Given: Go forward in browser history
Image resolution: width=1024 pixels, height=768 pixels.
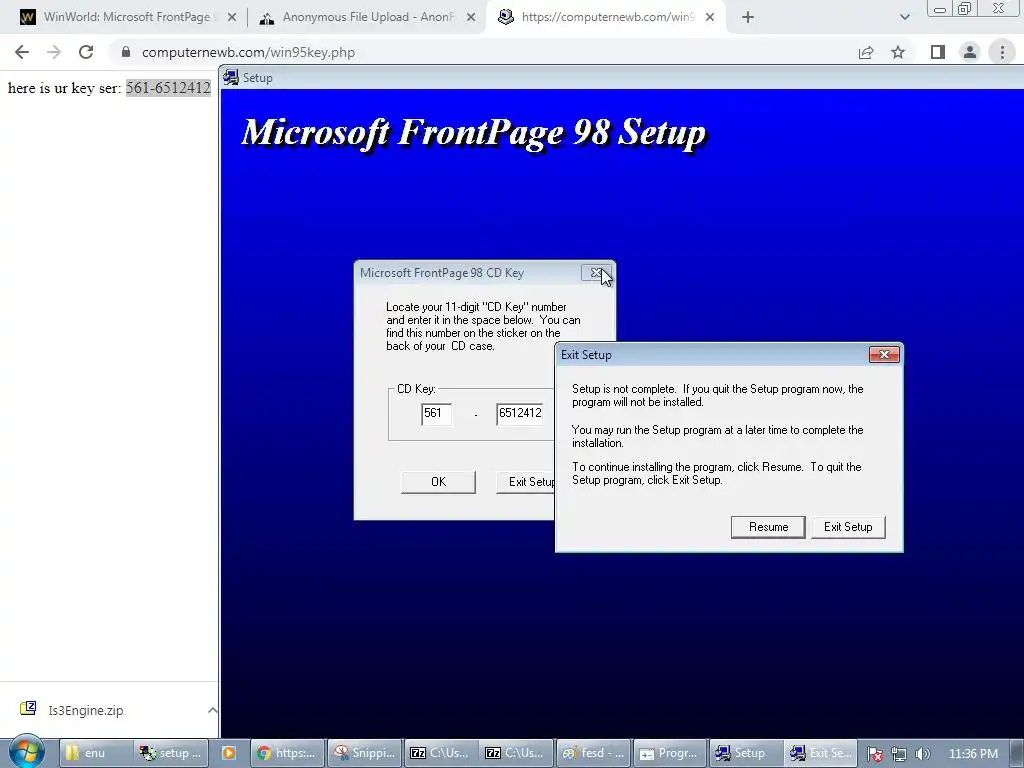Looking at the screenshot, I should coord(54,52).
